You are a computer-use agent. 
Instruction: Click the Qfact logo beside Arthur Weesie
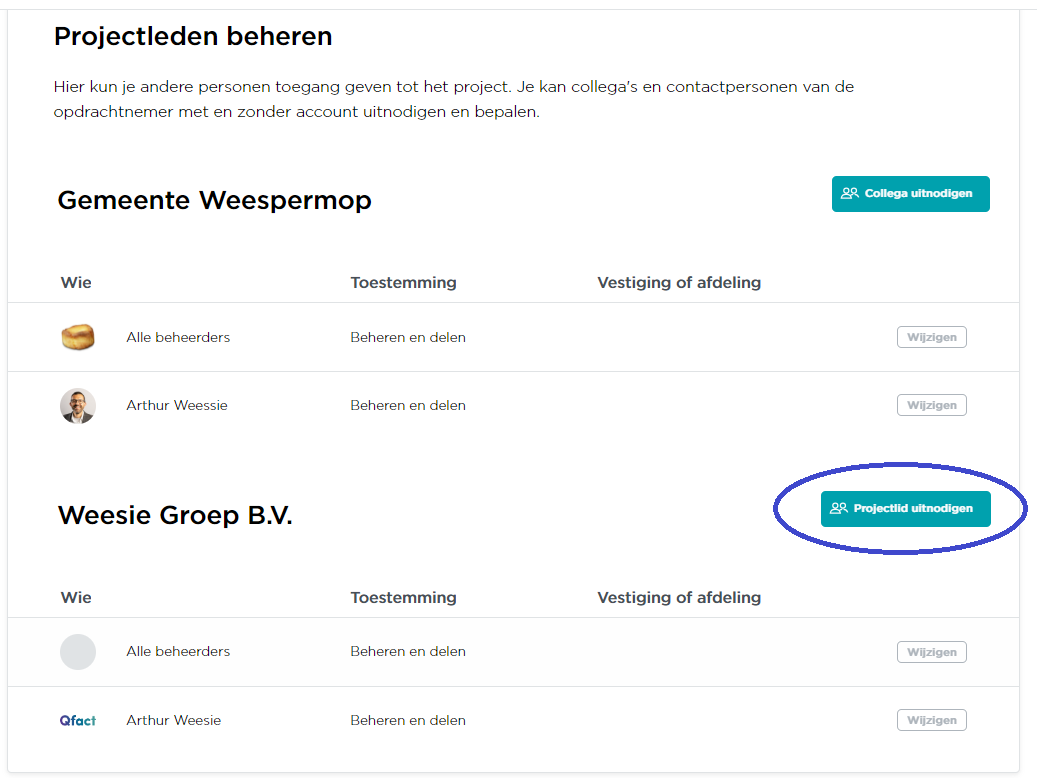click(x=78, y=720)
